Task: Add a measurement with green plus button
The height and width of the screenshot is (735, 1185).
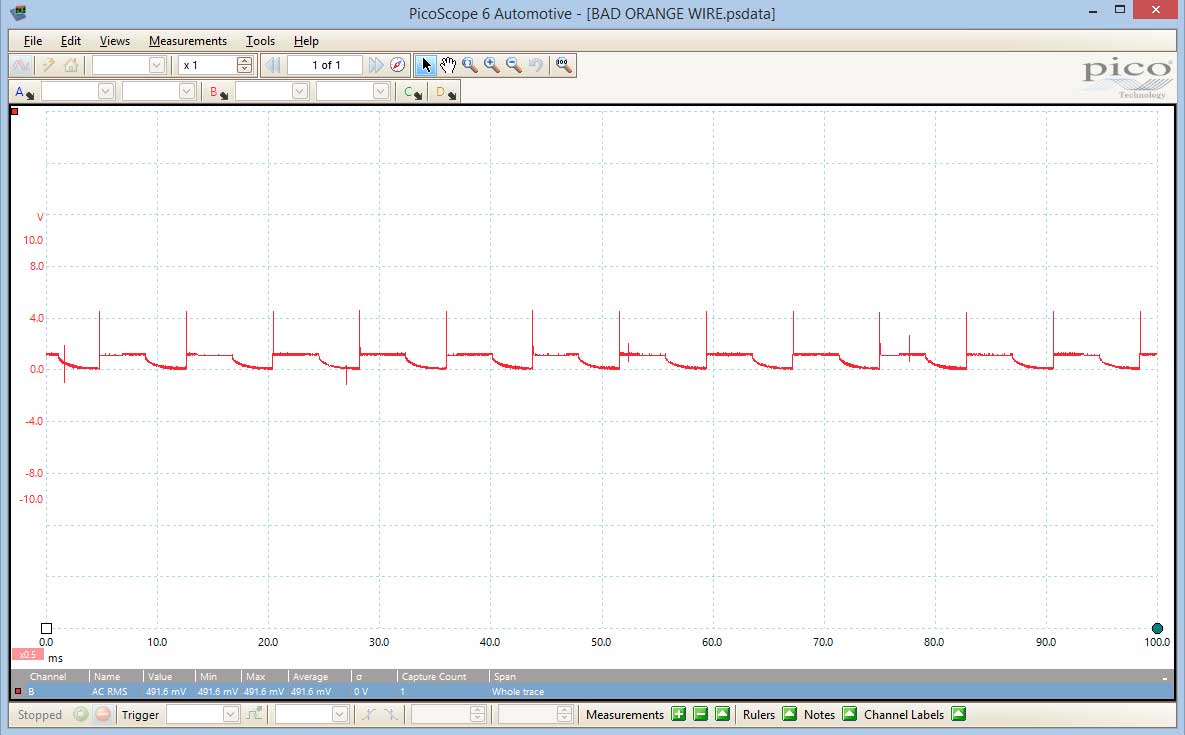Action: [679, 714]
